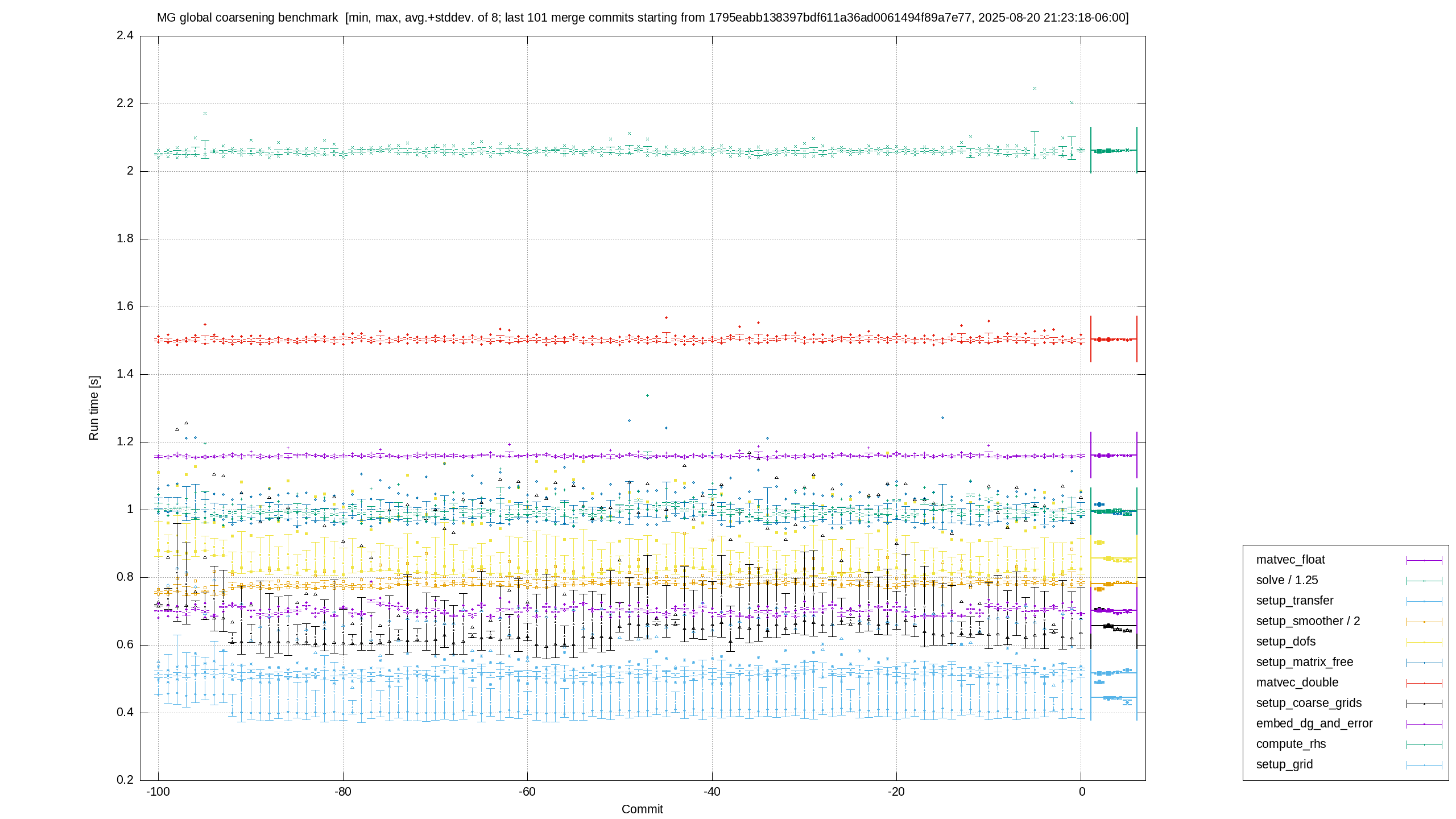Select the setup_smoother / 2 legend entry
Image resolution: width=1456 pixels, height=819 pixels.
click(1308, 621)
